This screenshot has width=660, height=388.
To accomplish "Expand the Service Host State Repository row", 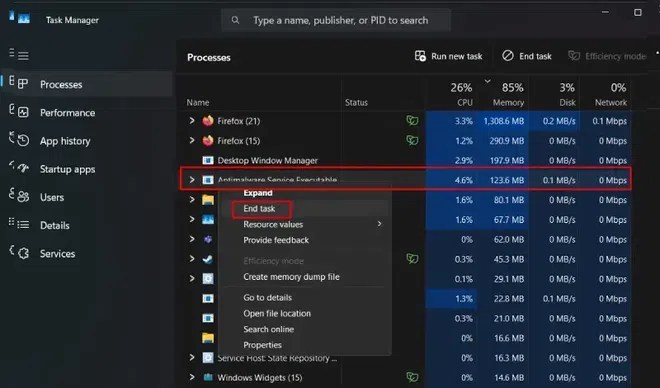I will point(192,357).
